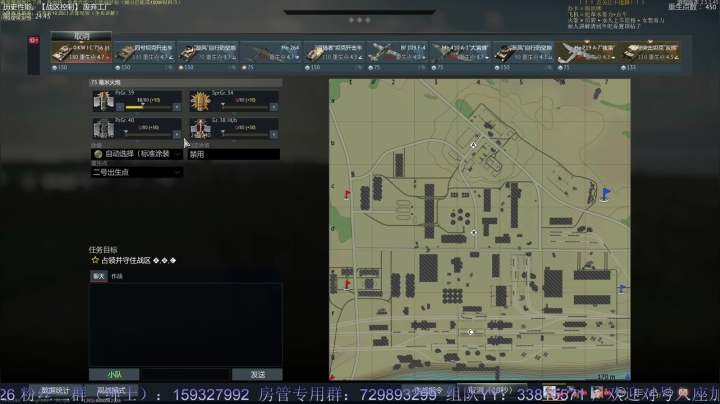This screenshot has width=720, height=404.
Task: Expand details below the Gr. 38 Hl/B card
Action: click(x=234, y=141)
